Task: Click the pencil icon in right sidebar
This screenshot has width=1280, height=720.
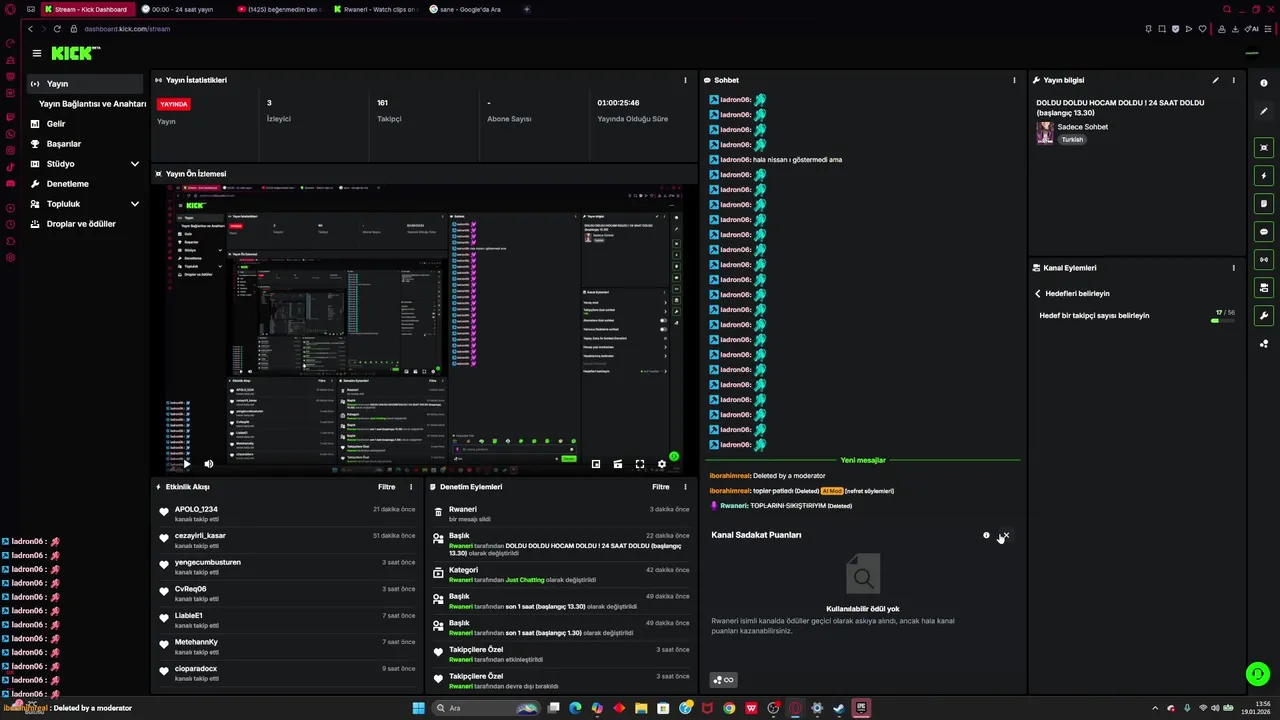Action: pos(1264,111)
